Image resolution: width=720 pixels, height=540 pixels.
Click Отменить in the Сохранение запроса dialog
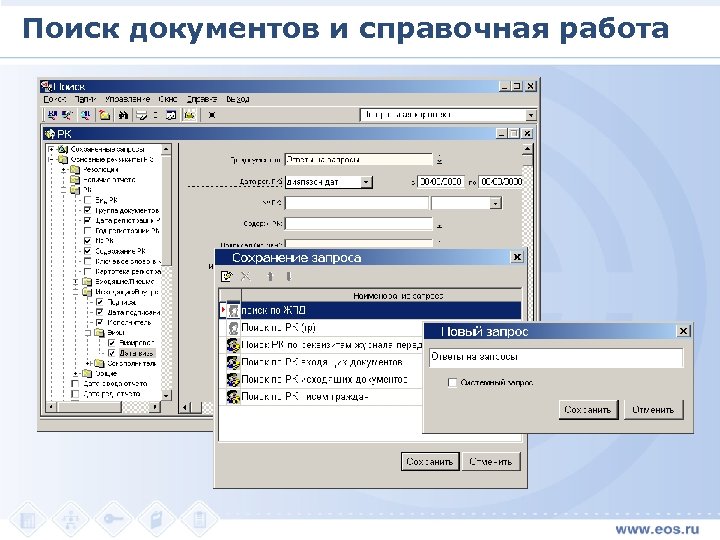click(491, 462)
